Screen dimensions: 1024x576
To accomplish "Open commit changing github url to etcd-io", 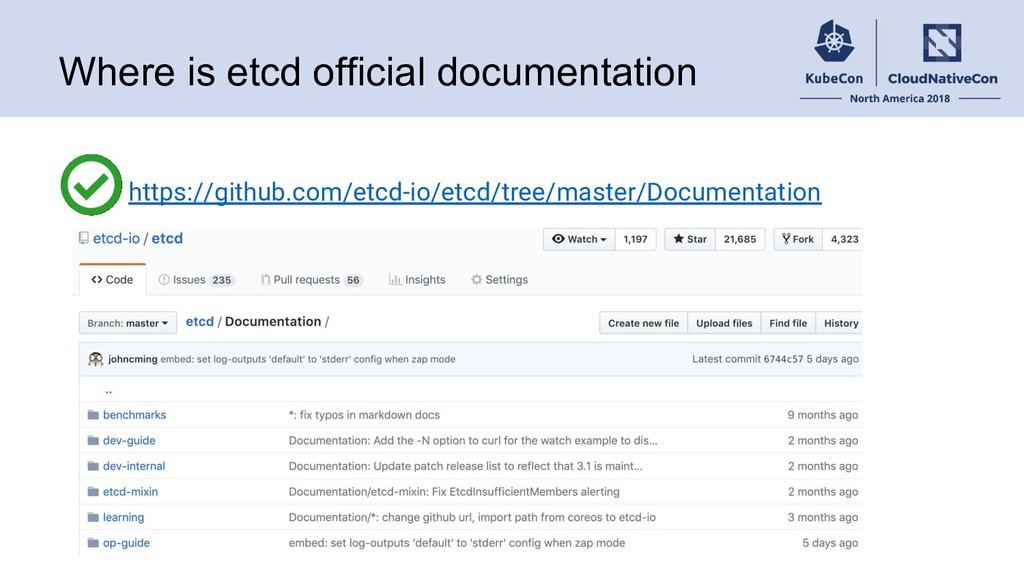I will click(472, 517).
